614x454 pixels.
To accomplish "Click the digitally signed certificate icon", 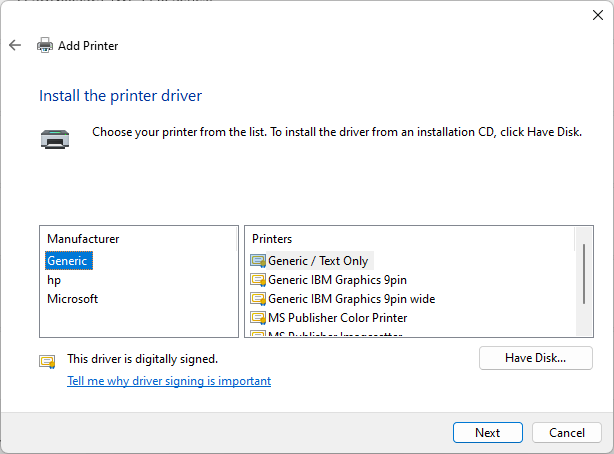I will tap(47, 361).
